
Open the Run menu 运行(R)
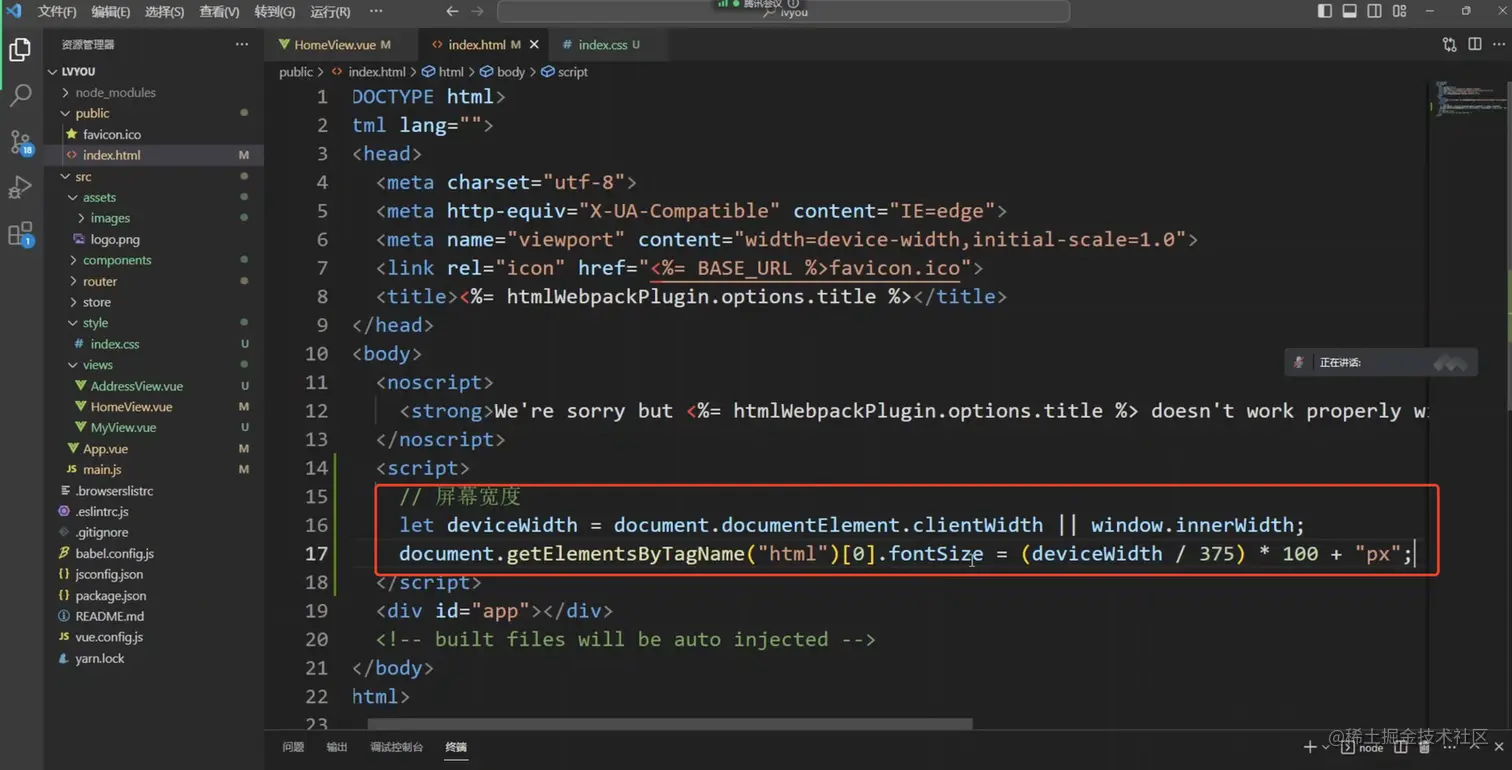coord(331,12)
